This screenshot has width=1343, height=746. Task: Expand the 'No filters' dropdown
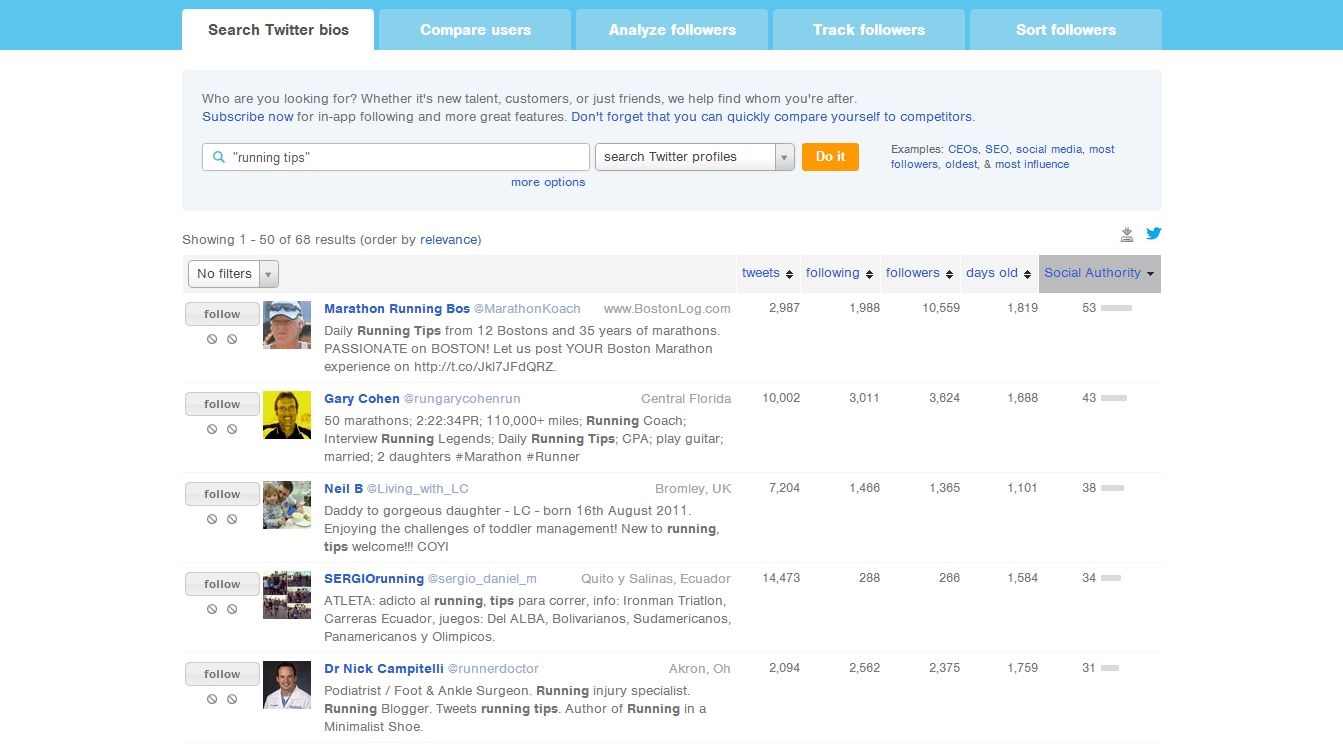tap(233, 274)
